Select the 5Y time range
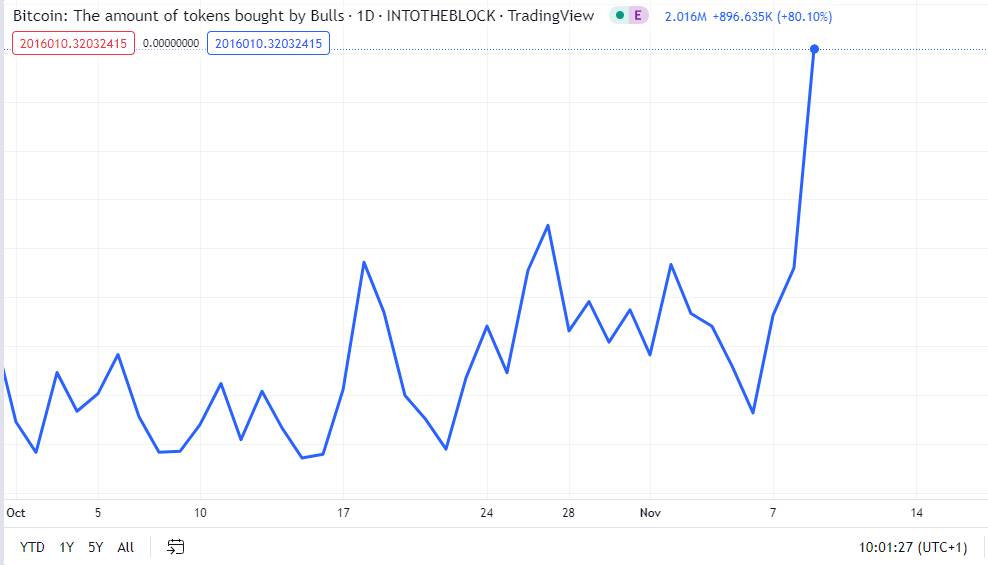Image resolution: width=988 pixels, height=565 pixels. coord(96,547)
